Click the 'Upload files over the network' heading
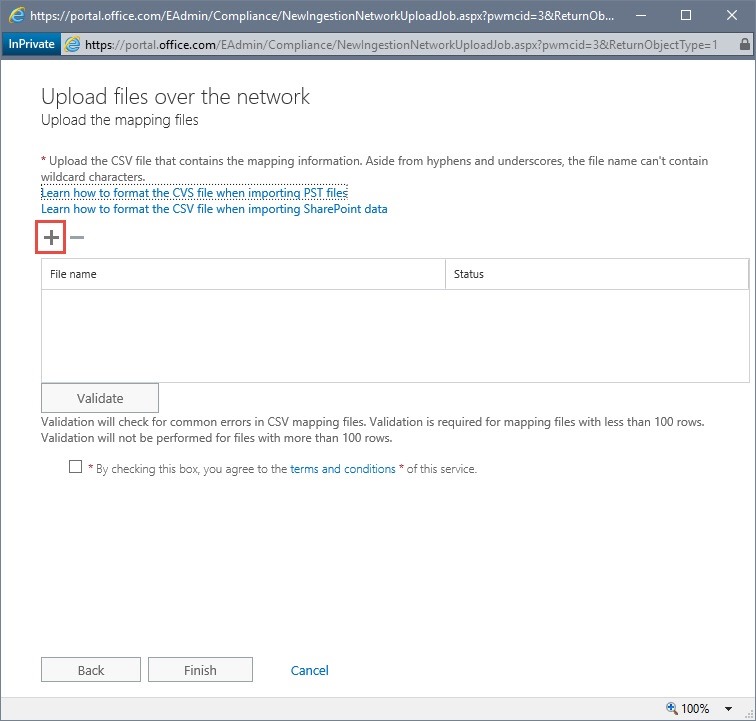The width and height of the screenshot is (756, 721). (x=176, y=96)
